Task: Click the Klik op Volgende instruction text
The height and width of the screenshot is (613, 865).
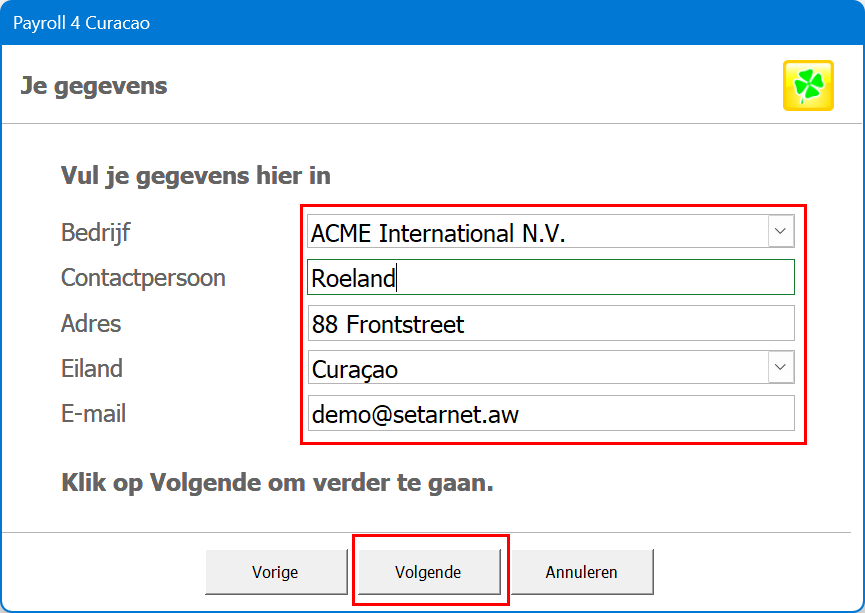Action: coord(277,484)
